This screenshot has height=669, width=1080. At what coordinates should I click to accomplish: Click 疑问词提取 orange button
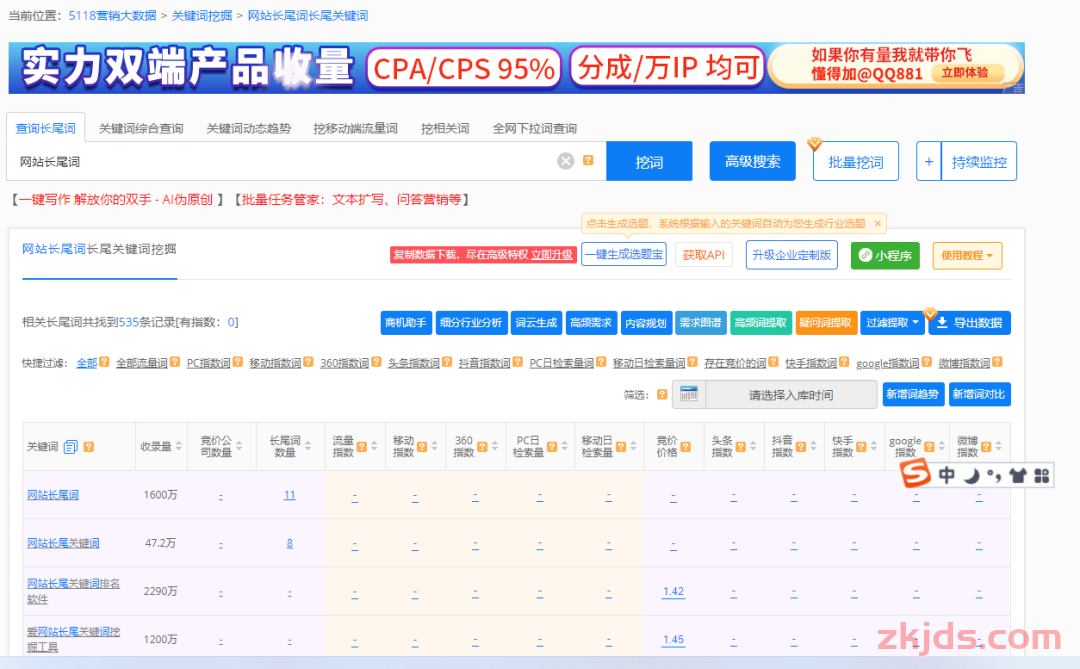coord(826,322)
